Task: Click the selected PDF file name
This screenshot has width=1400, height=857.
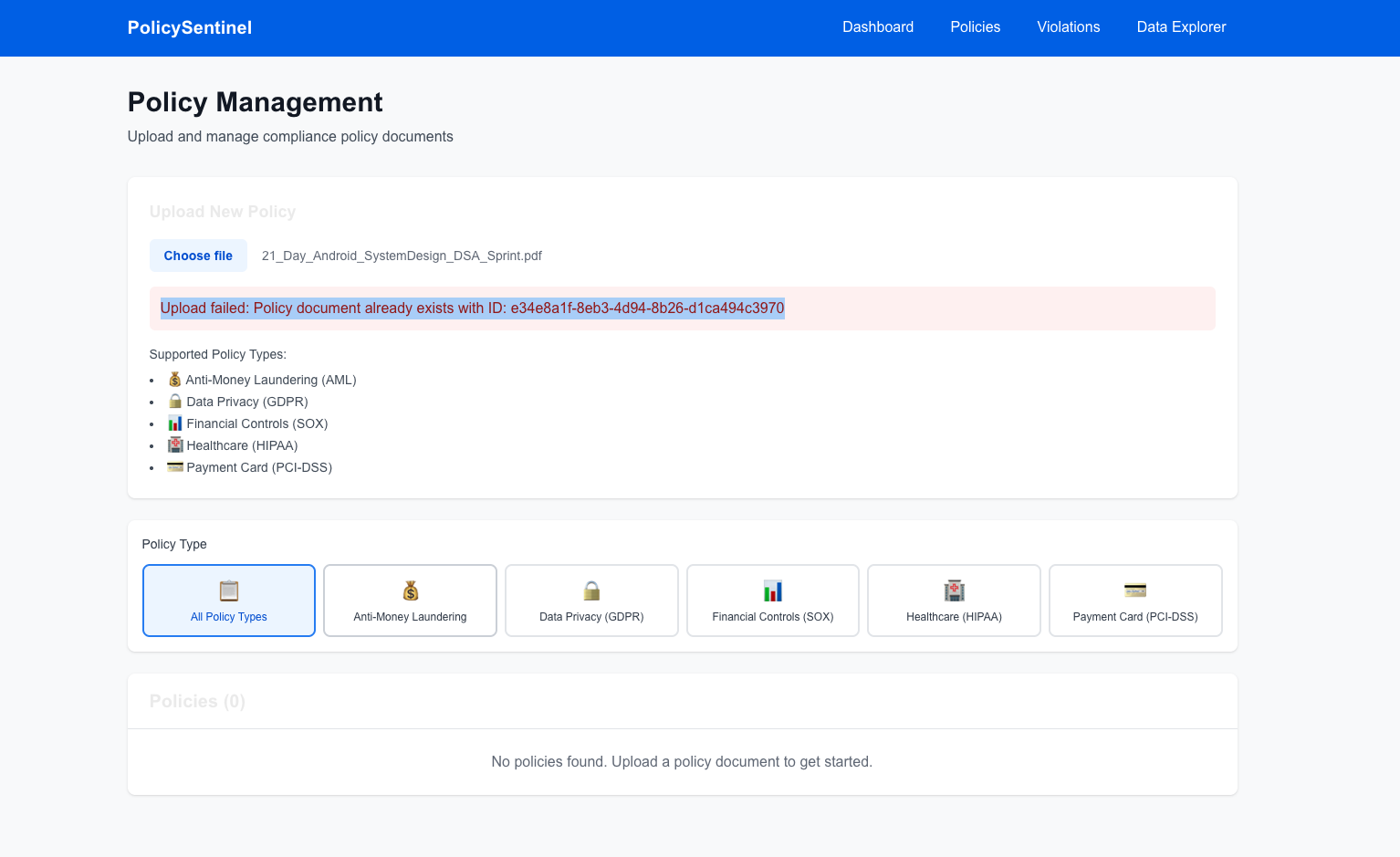Action: 402,256
